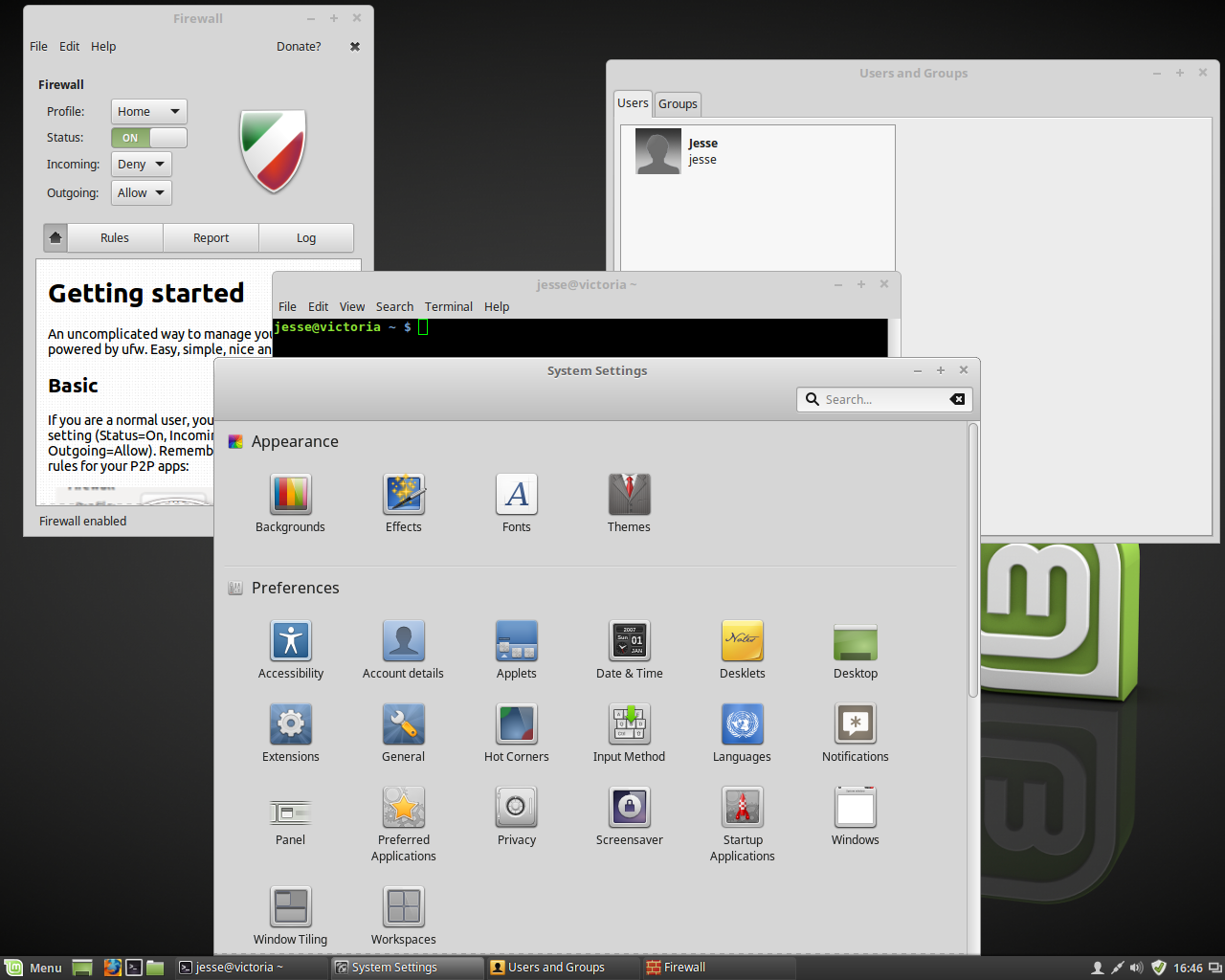Viewport: 1225px width, 980px height.
Task: Click the update manager shield tray icon
Action: pos(1158,968)
